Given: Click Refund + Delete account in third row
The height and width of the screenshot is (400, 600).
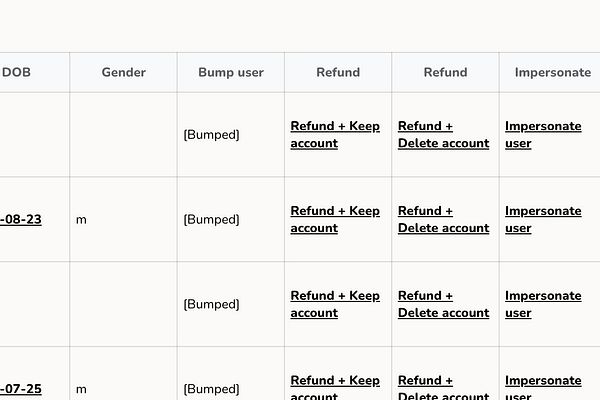Looking at the screenshot, I should click(443, 304).
